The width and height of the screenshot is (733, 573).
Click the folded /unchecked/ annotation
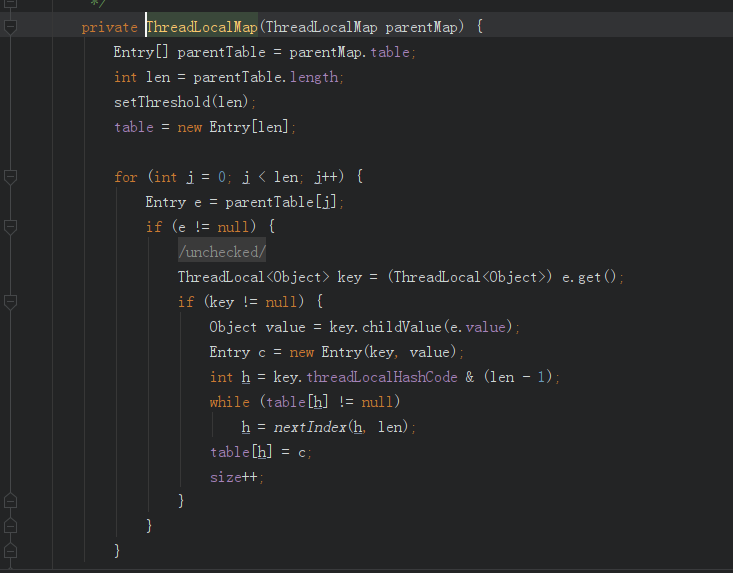[x=222, y=252]
